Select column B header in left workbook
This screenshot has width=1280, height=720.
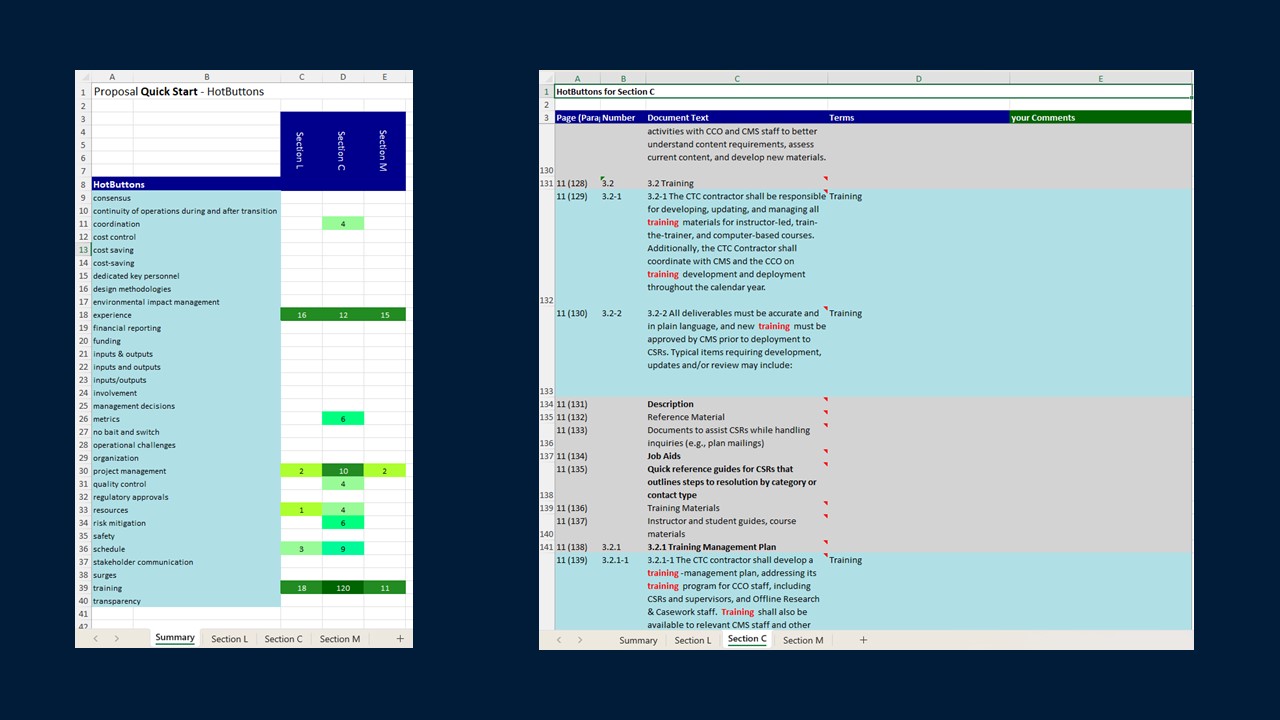[207, 77]
